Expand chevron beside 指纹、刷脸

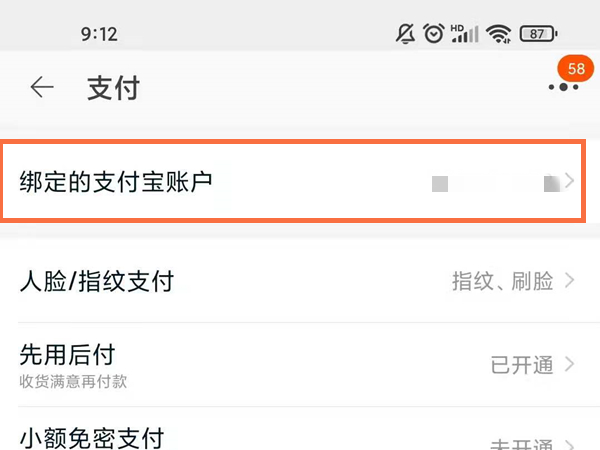569,280
